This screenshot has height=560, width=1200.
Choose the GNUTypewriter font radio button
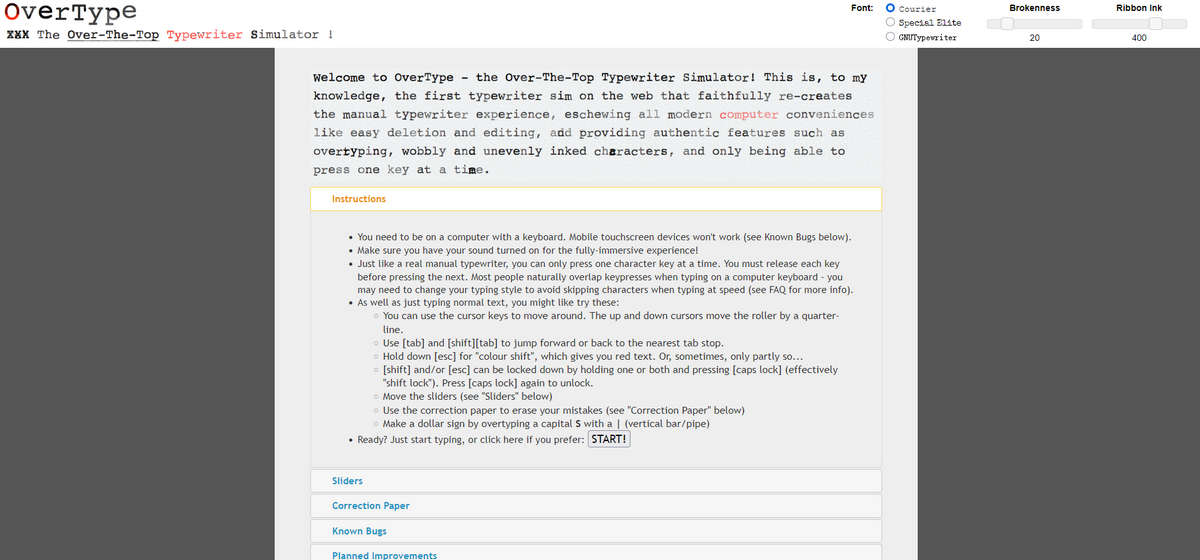[x=891, y=36]
